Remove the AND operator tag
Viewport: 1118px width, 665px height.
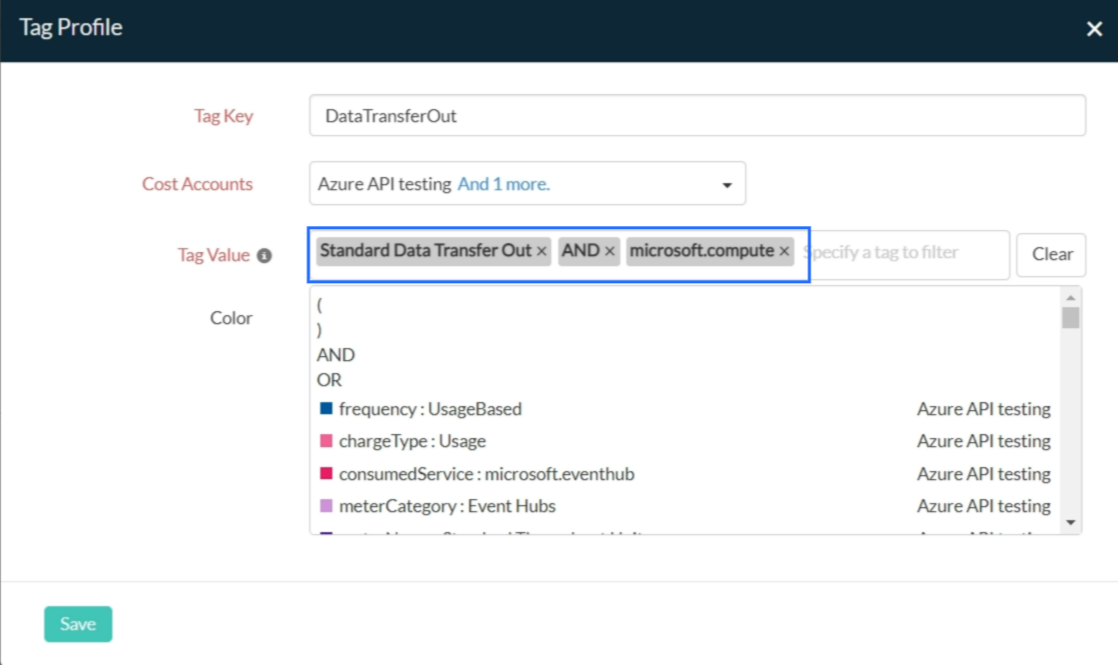point(610,252)
